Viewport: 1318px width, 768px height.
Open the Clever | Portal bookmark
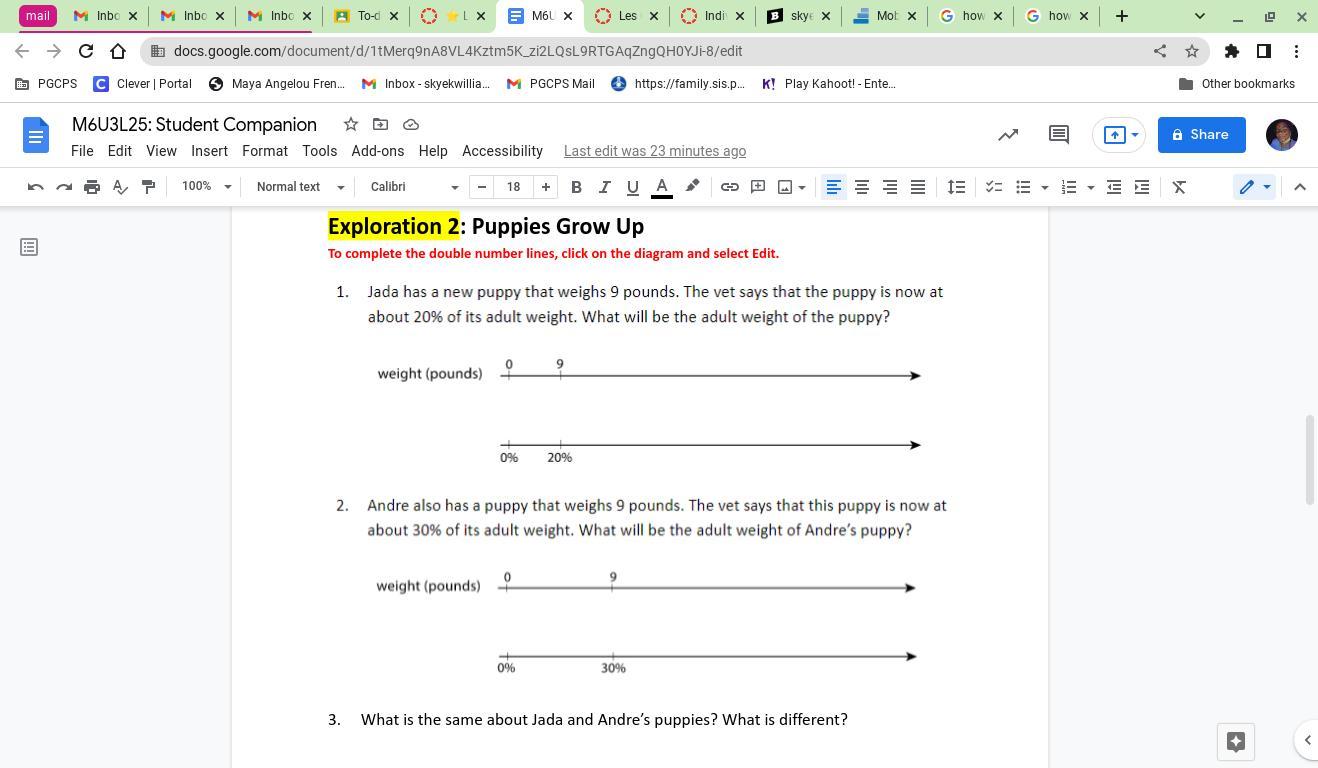142,84
